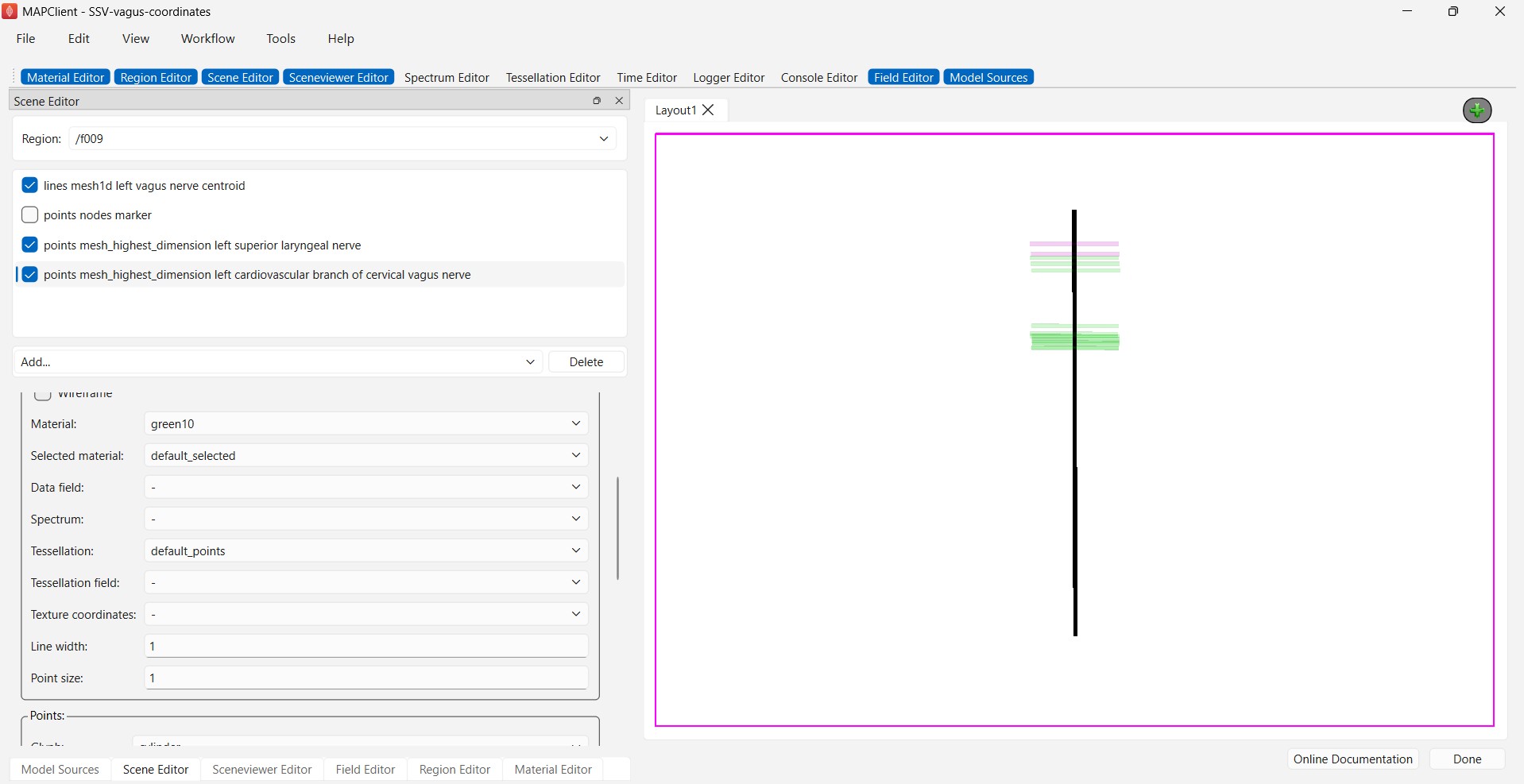The height and width of the screenshot is (784, 1524).
Task: Open Online Documentation
Action: (x=1352, y=759)
